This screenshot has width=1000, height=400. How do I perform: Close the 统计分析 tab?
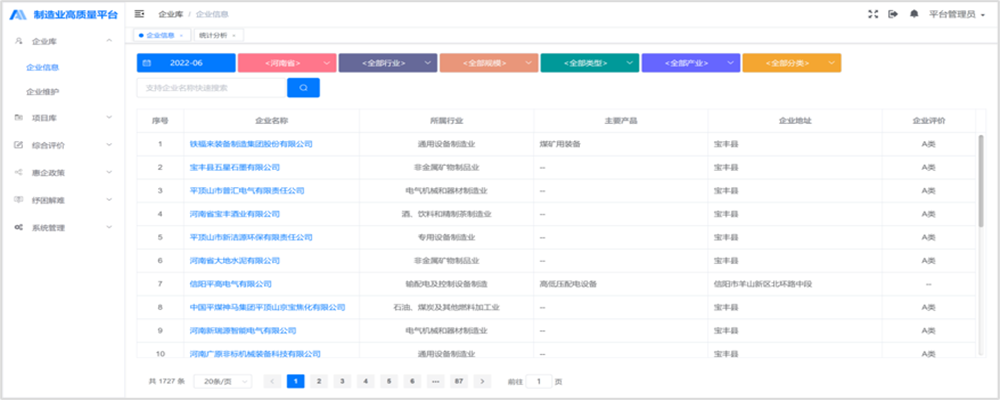(x=233, y=35)
